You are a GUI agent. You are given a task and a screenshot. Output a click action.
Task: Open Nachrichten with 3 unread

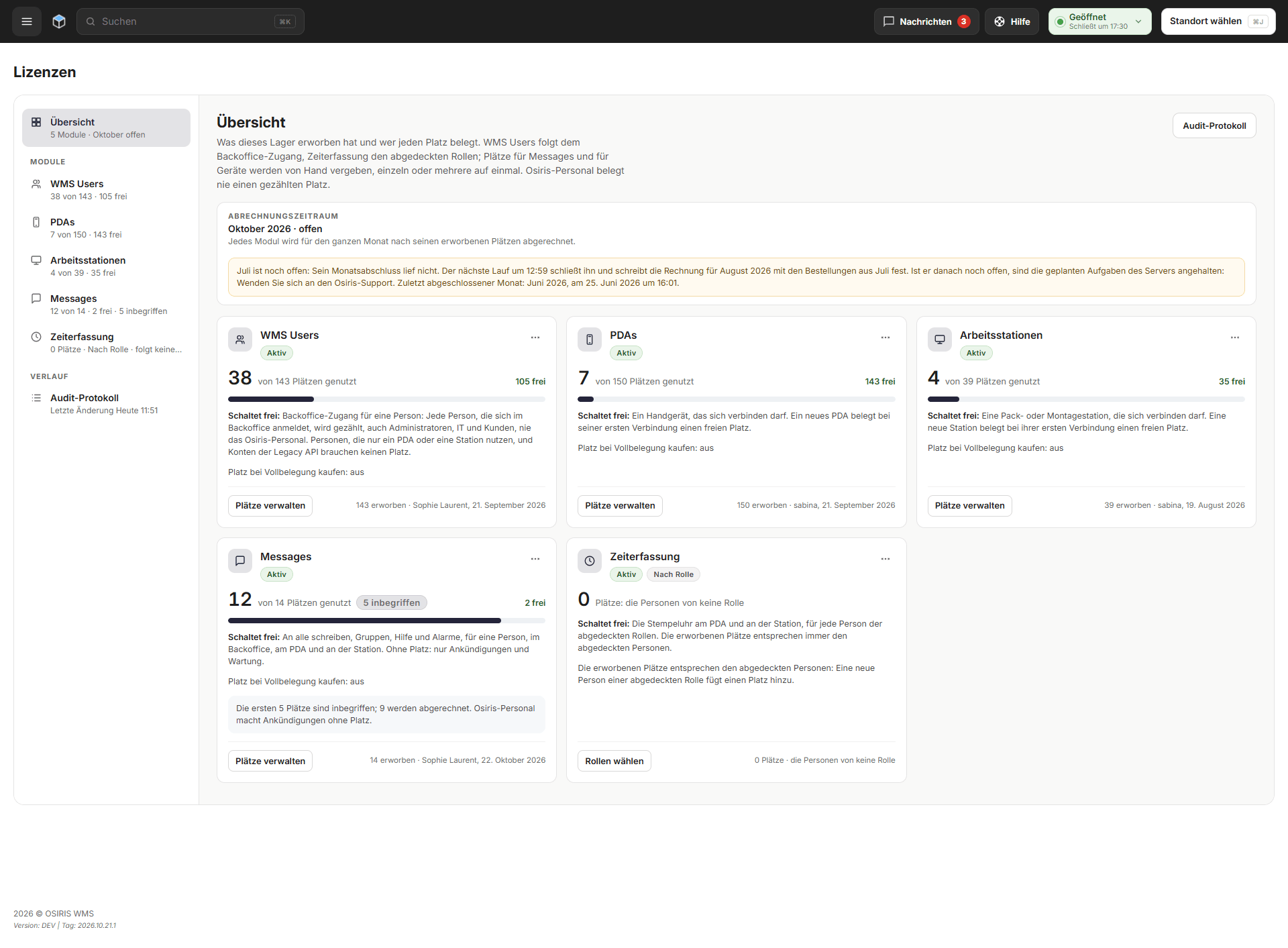(926, 21)
